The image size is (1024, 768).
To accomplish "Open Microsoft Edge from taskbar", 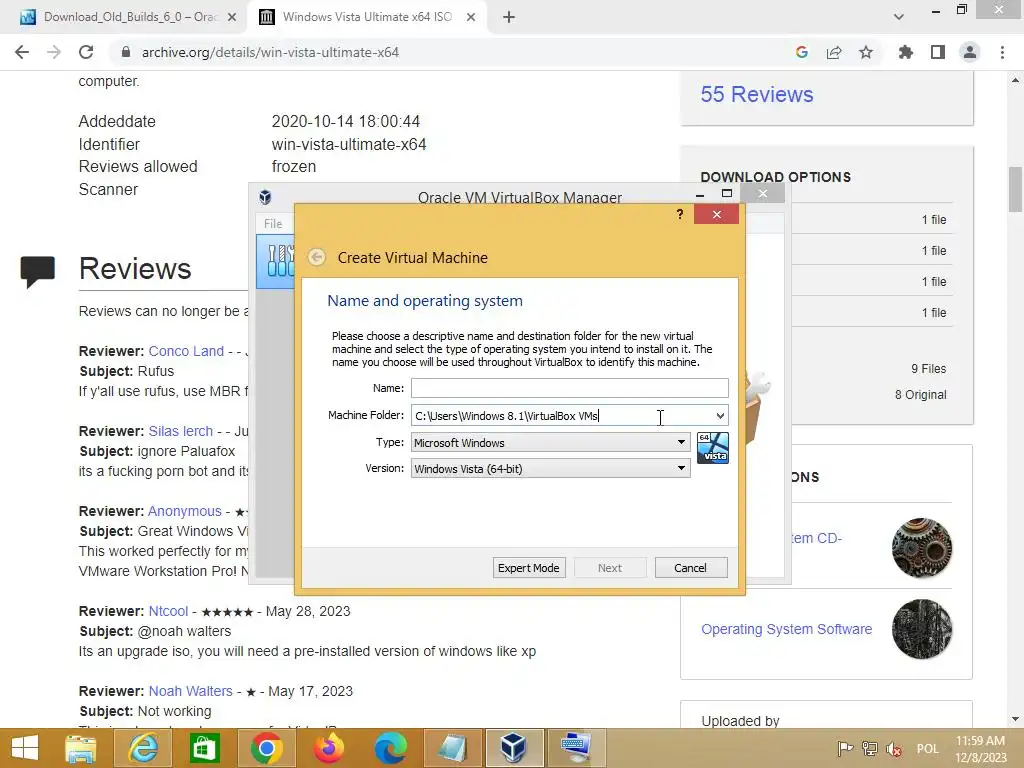I will (x=391, y=748).
